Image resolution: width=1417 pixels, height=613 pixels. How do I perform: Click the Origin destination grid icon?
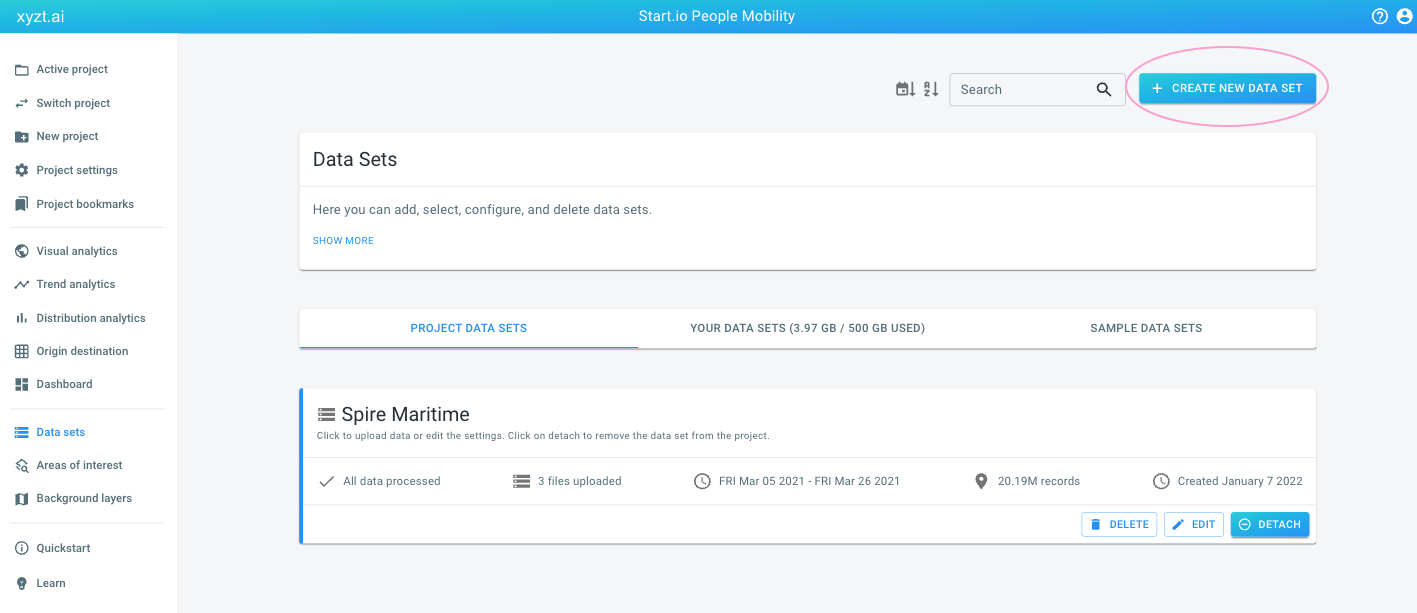pos(21,351)
